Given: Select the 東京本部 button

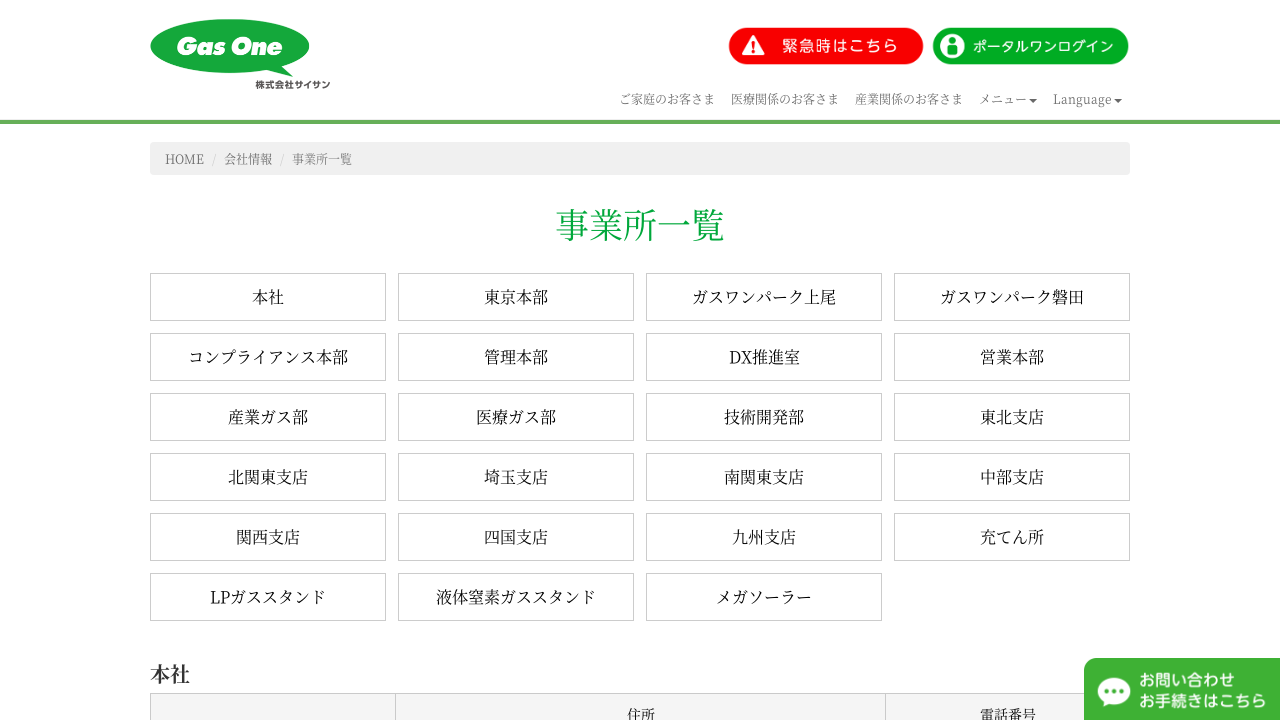Looking at the screenshot, I should click(516, 297).
